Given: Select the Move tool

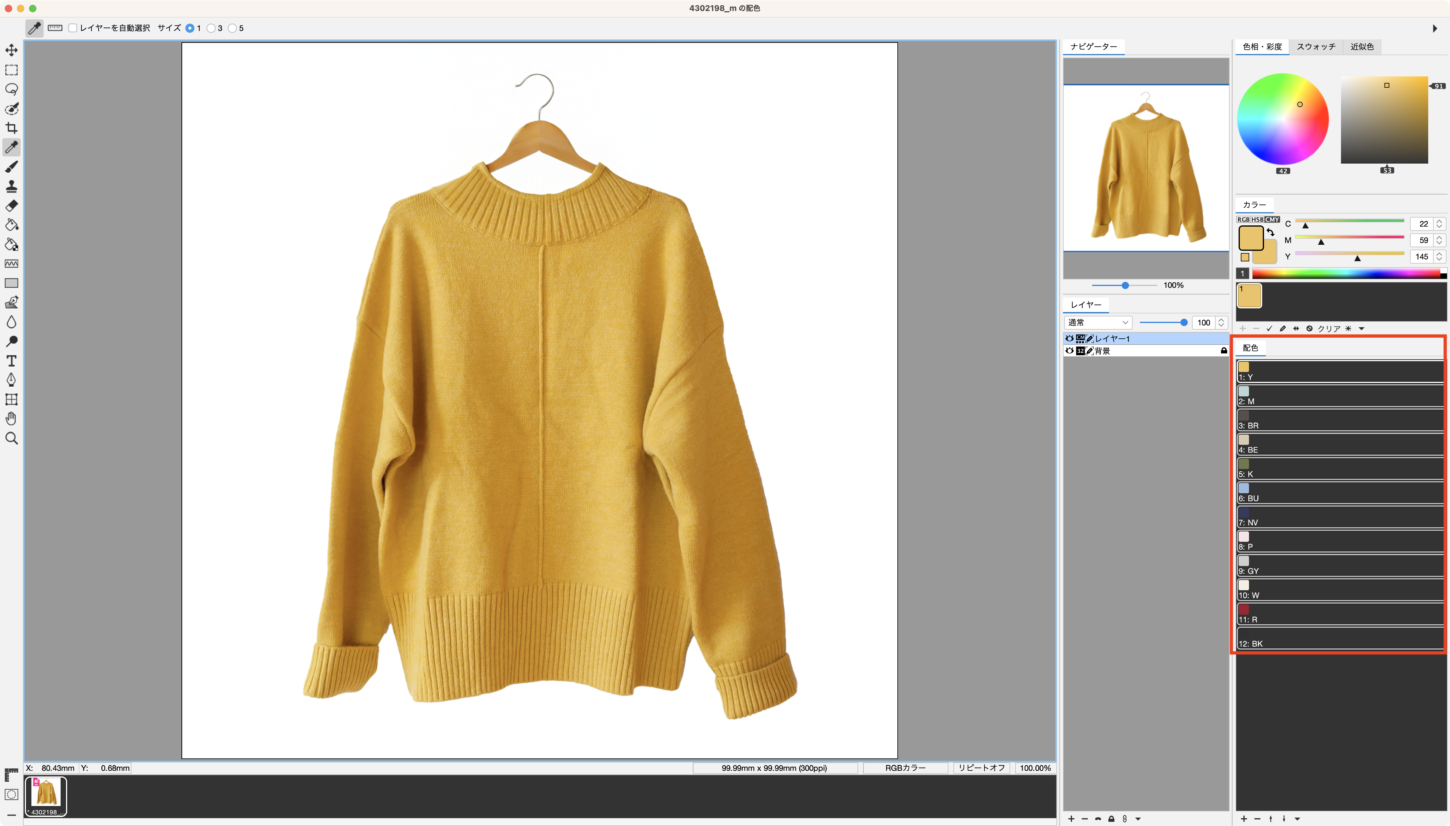Looking at the screenshot, I should pos(11,50).
